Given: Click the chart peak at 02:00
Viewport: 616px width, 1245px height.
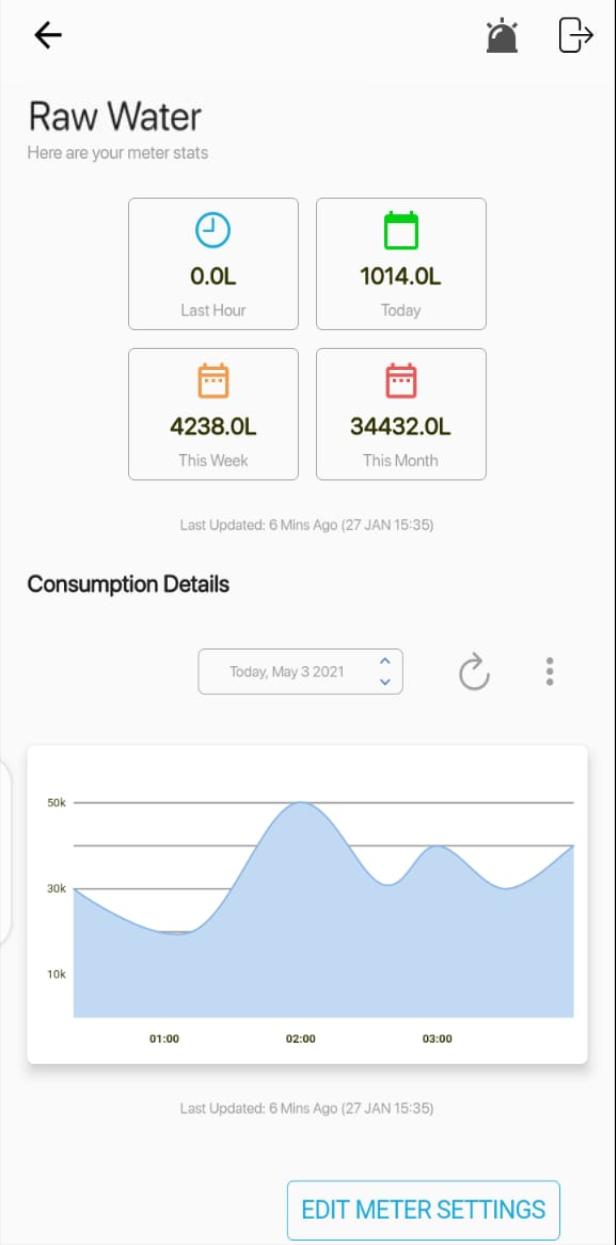Looking at the screenshot, I should click(x=300, y=803).
